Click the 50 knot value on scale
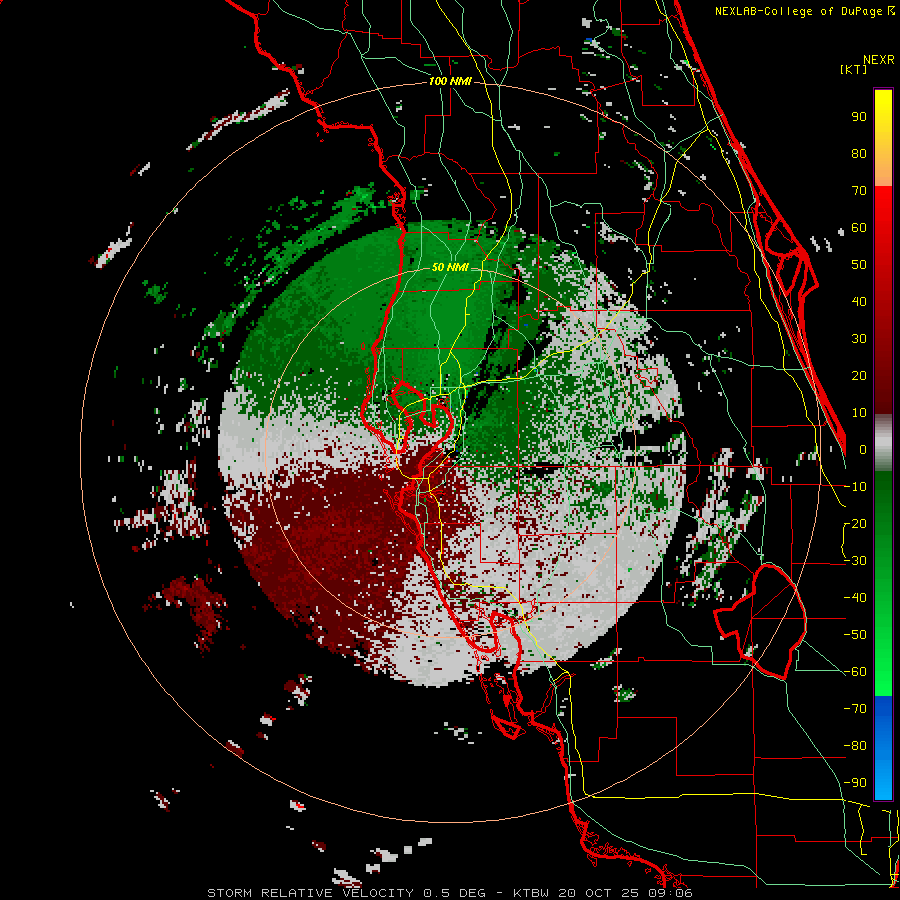Screen dimensions: 900x900 click(859, 265)
